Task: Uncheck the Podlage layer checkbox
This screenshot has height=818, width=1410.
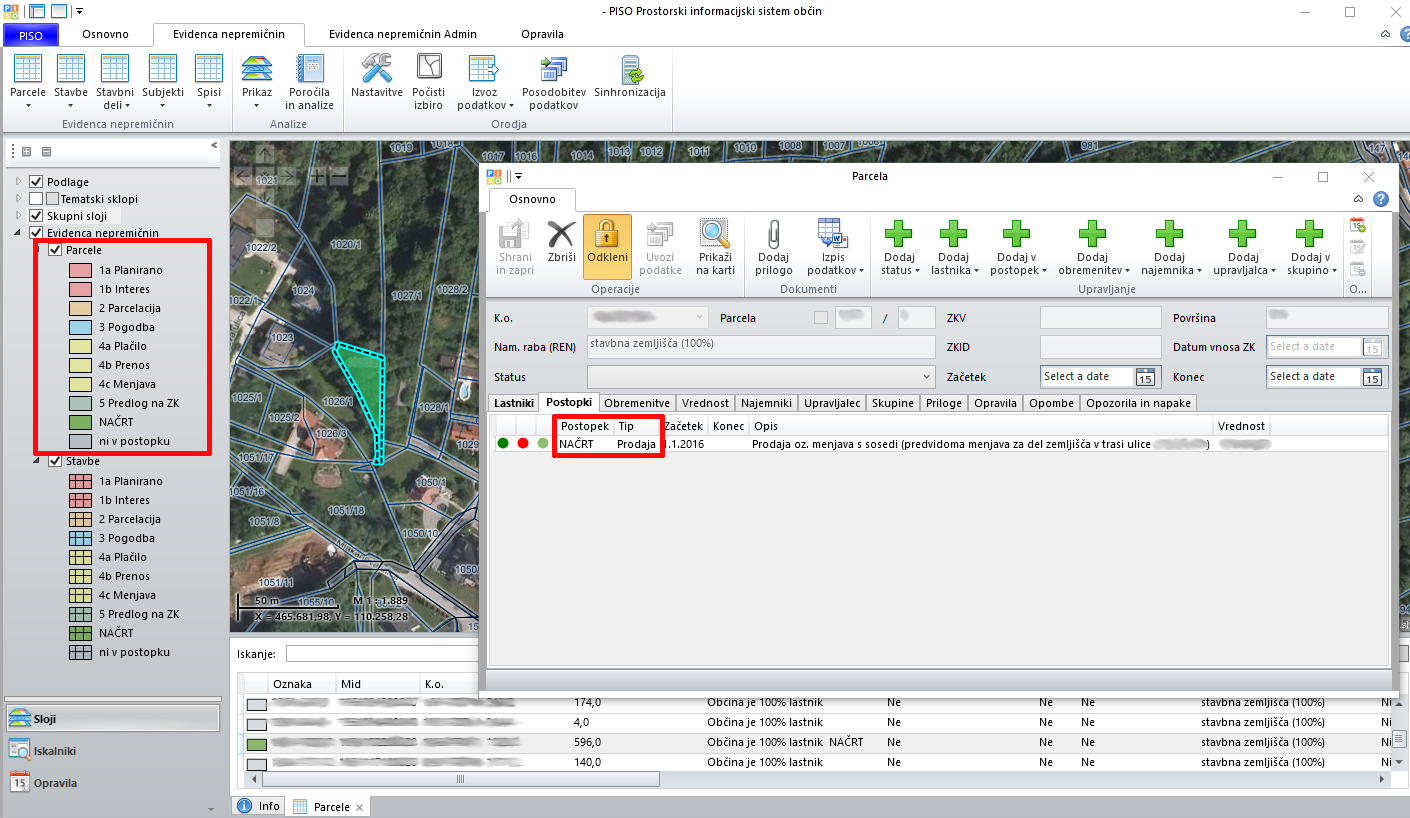Action: point(37,182)
